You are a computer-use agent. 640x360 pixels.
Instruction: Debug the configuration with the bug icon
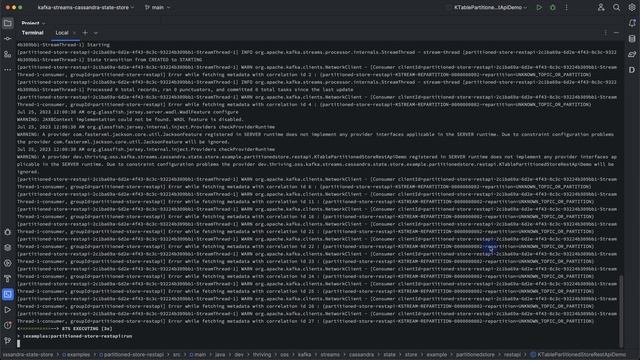pos(553,7)
